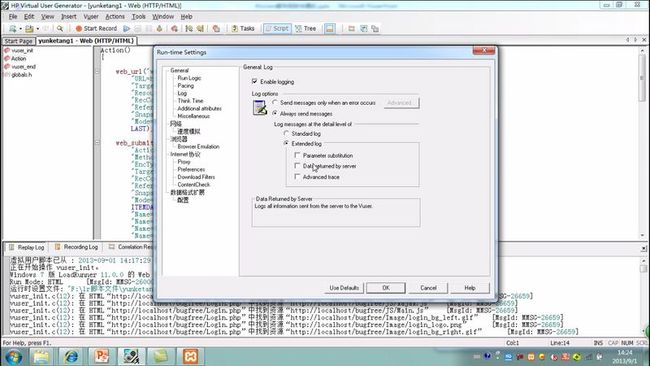The width and height of the screenshot is (650, 366).
Task: Open the Vuser menu
Action: coord(91,17)
